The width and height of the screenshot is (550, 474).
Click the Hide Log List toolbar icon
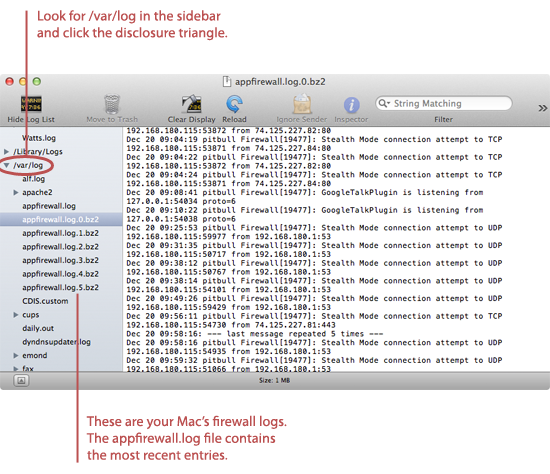coord(31,104)
